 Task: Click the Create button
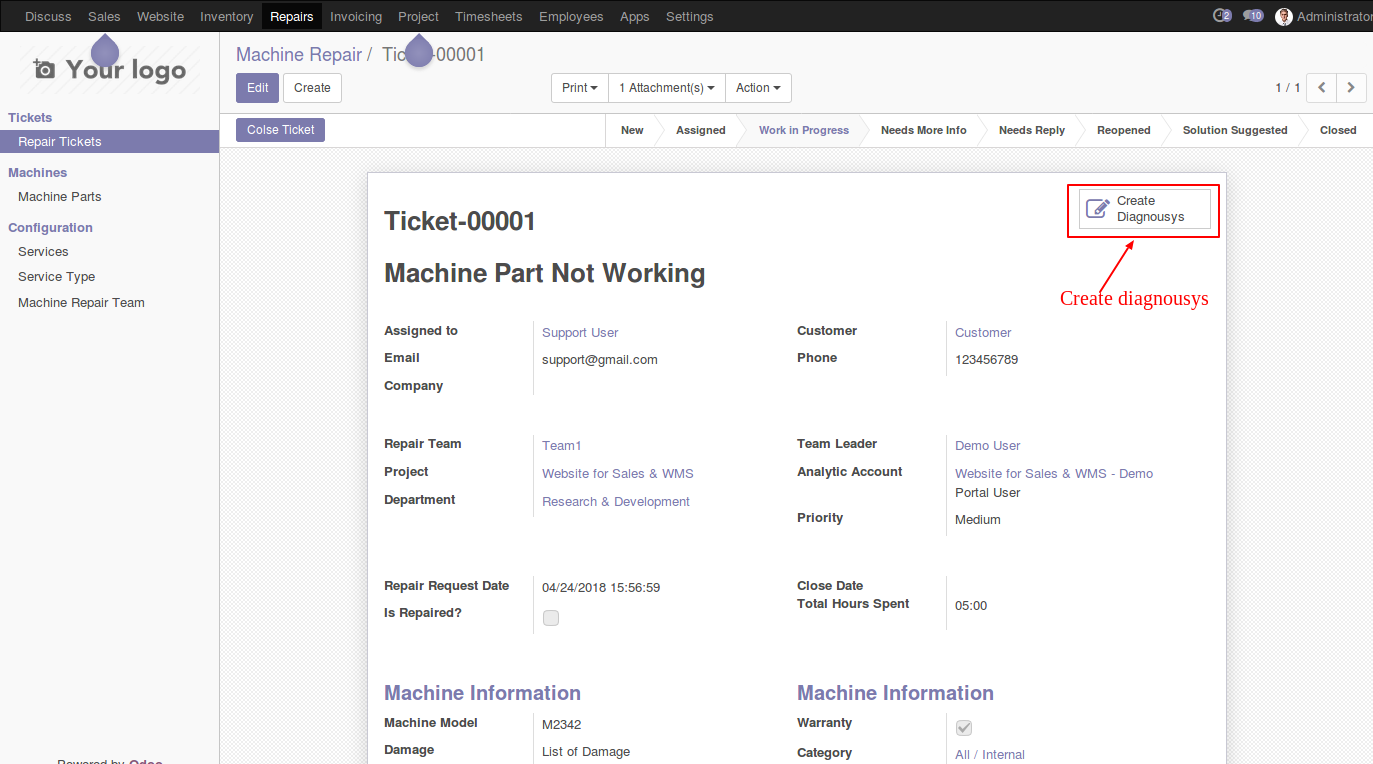(x=312, y=88)
